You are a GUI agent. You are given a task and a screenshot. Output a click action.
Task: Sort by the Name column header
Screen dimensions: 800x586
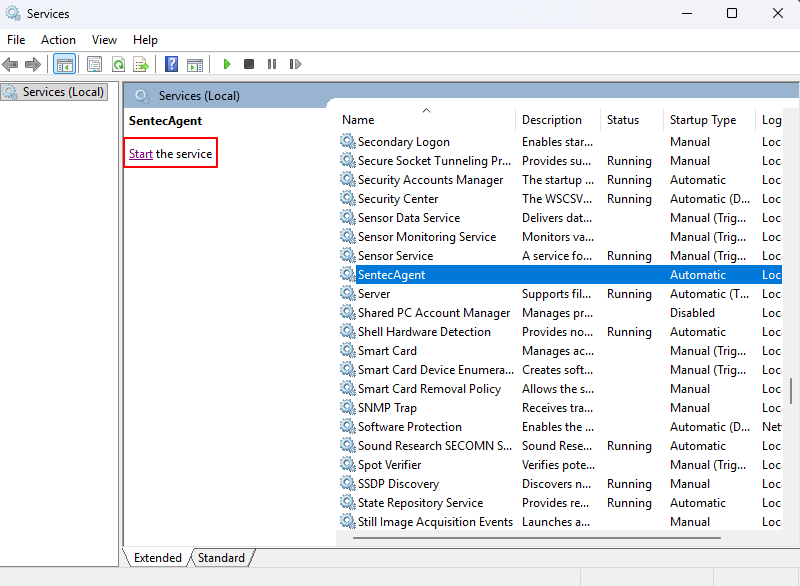tap(427, 120)
